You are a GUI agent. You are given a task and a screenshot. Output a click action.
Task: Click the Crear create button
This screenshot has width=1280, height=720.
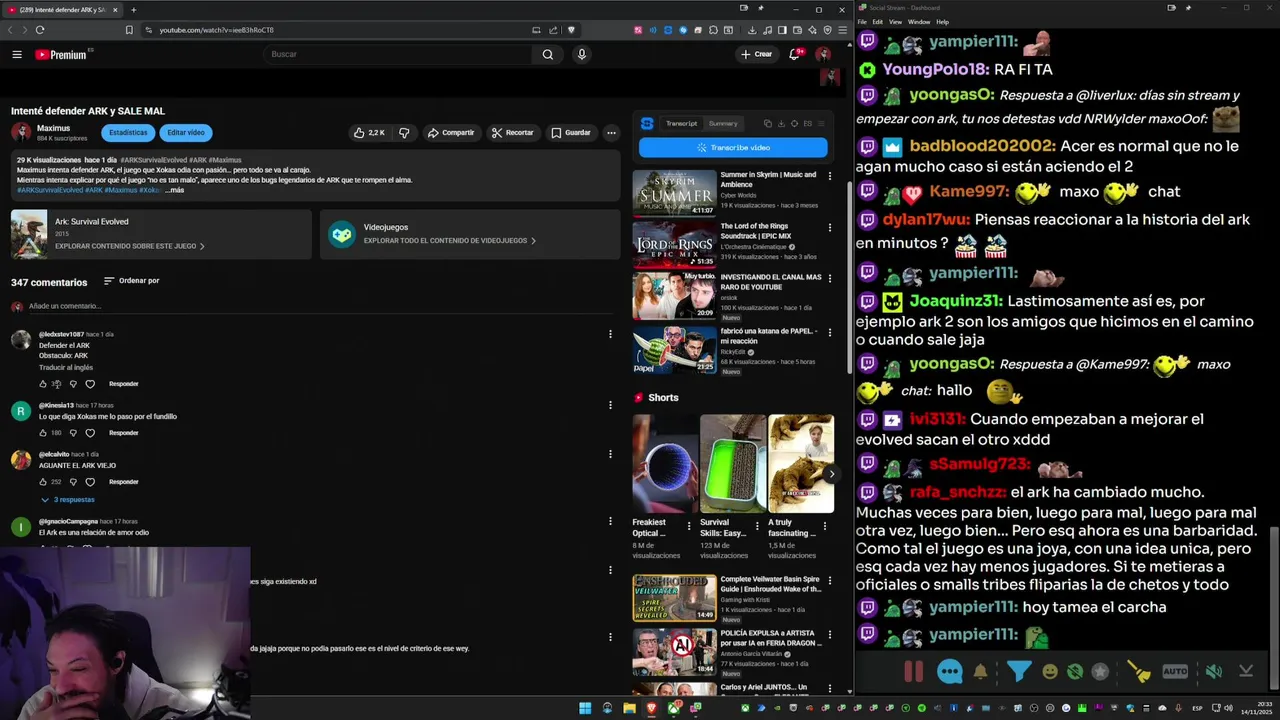(x=757, y=54)
